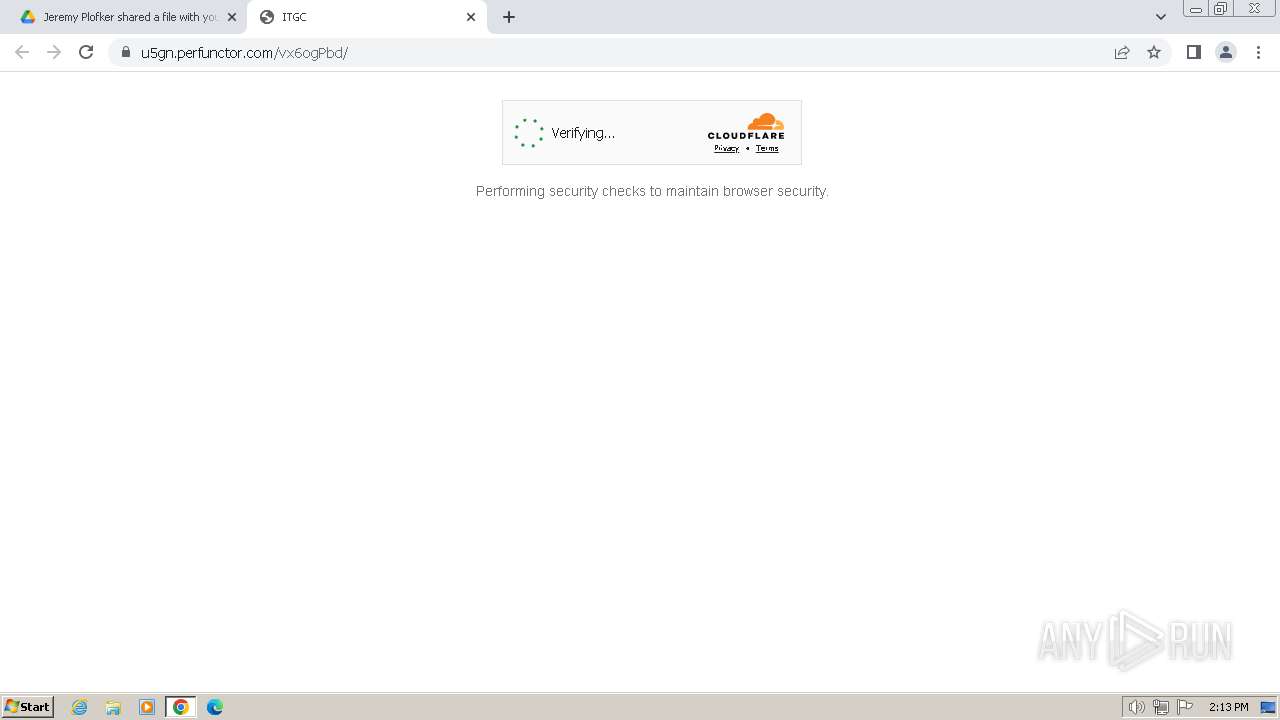Click the Verifying spinner
This screenshot has width=1280, height=720.
coord(529,133)
